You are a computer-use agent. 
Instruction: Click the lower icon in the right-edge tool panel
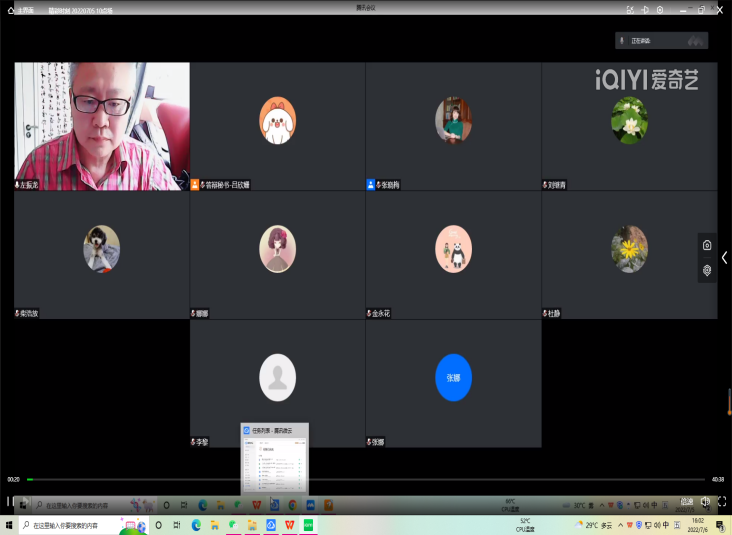707,270
